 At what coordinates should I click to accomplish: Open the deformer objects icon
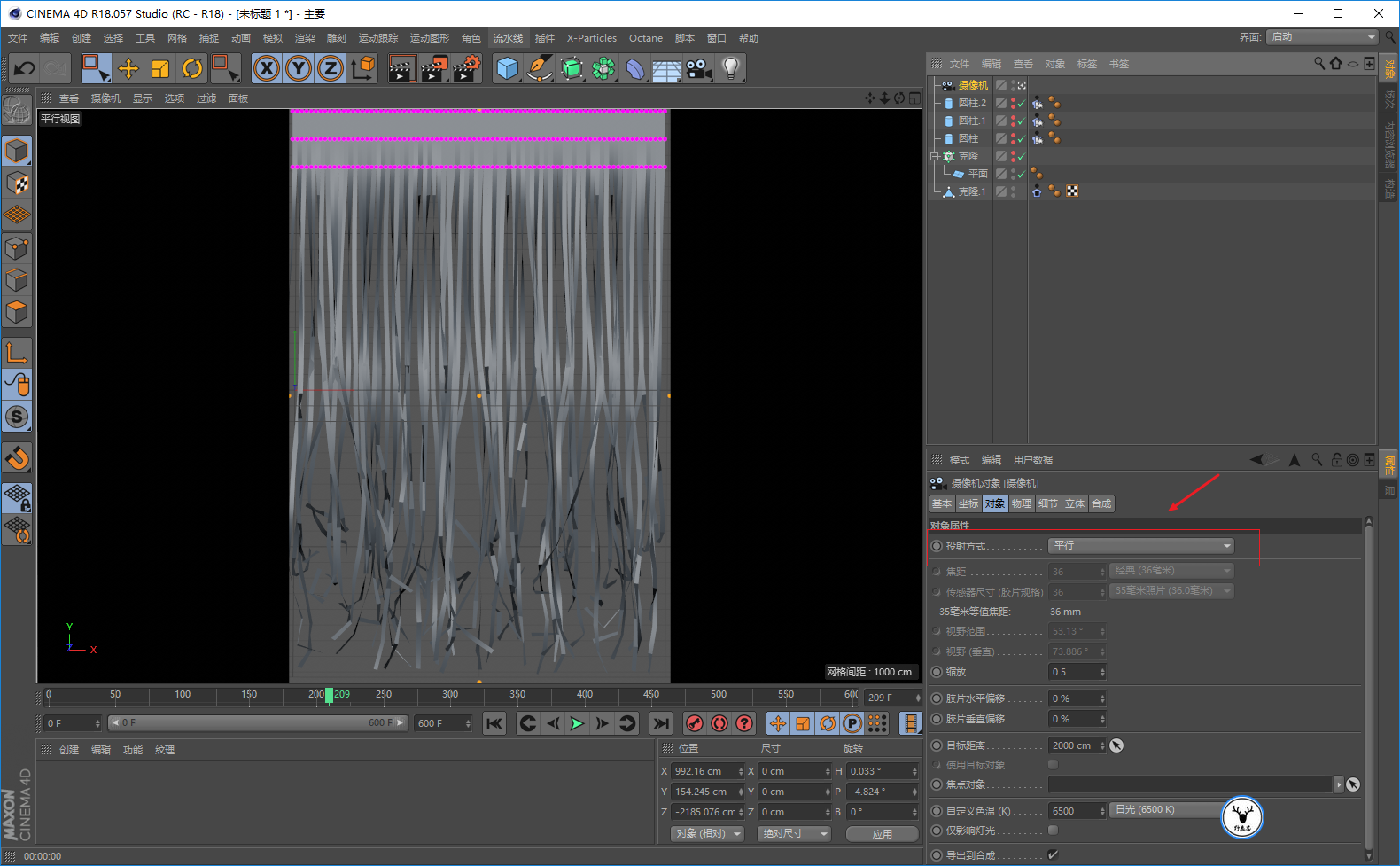[635, 68]
